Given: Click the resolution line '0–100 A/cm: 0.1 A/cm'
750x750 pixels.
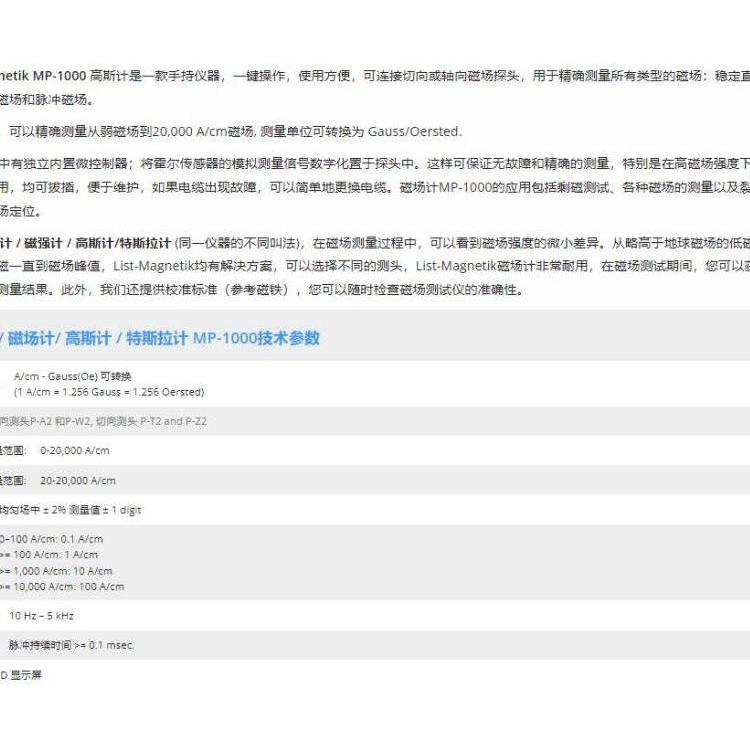Looking at the screenshot, I should tap(51, 539).
